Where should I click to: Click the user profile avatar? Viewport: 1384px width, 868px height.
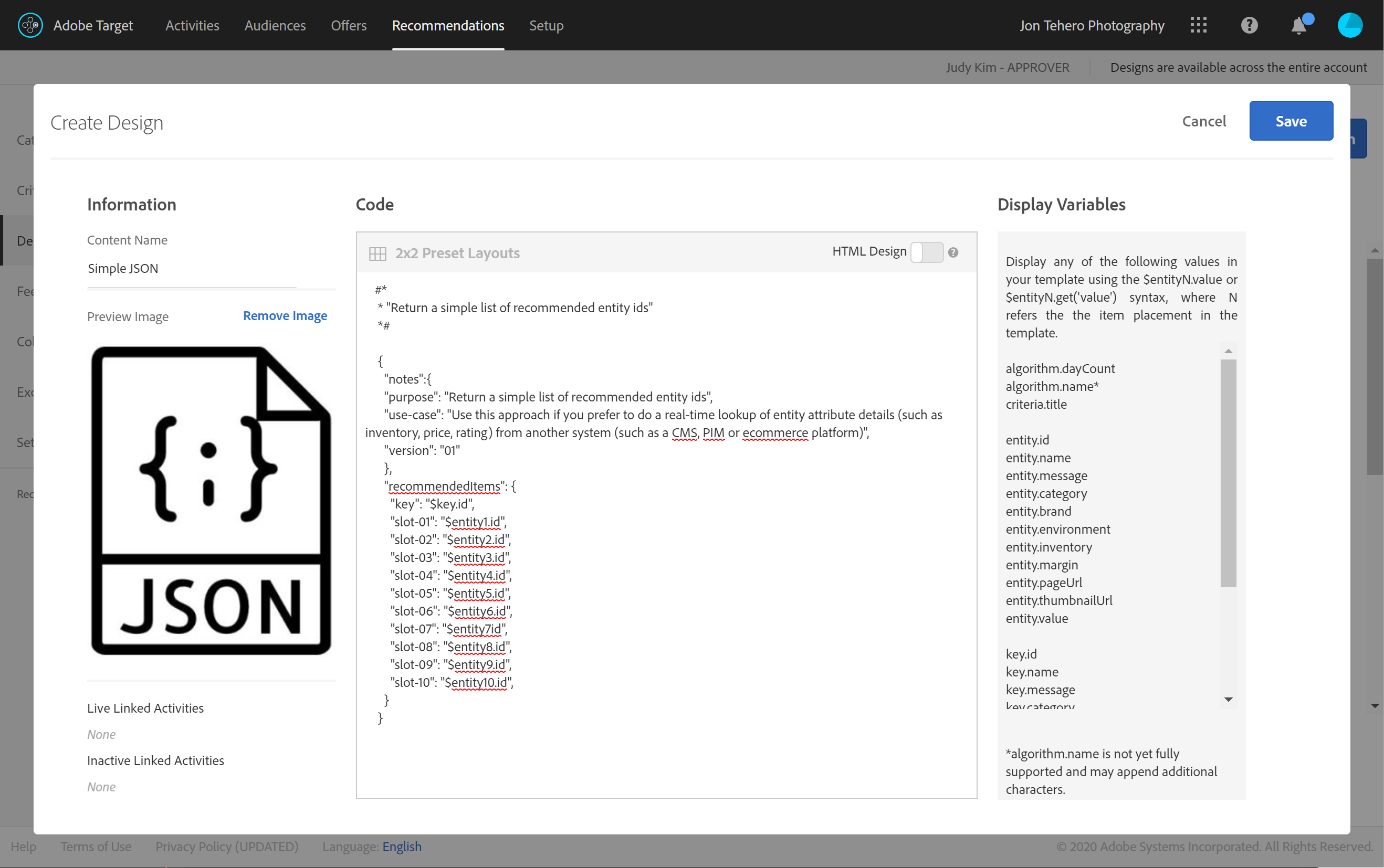click(x=1349, y=25)
